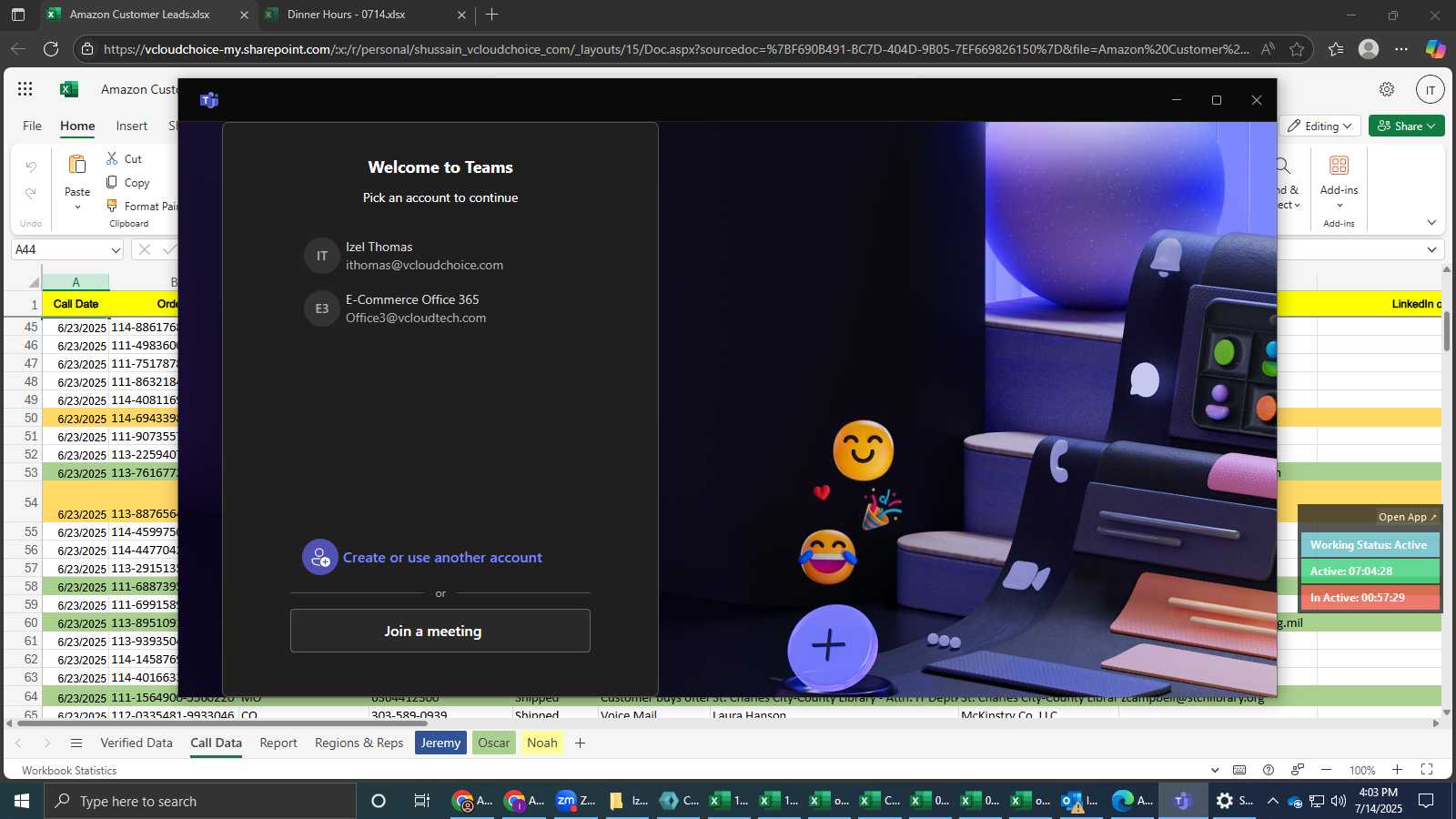
Task: Switch to the Home ribbon tab
Action: coord(77,126)
